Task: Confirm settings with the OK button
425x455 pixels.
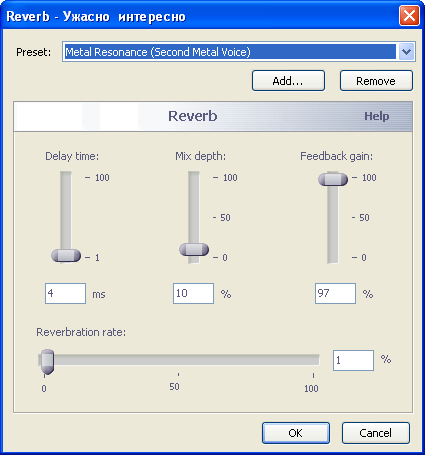Action: (296, 433)
